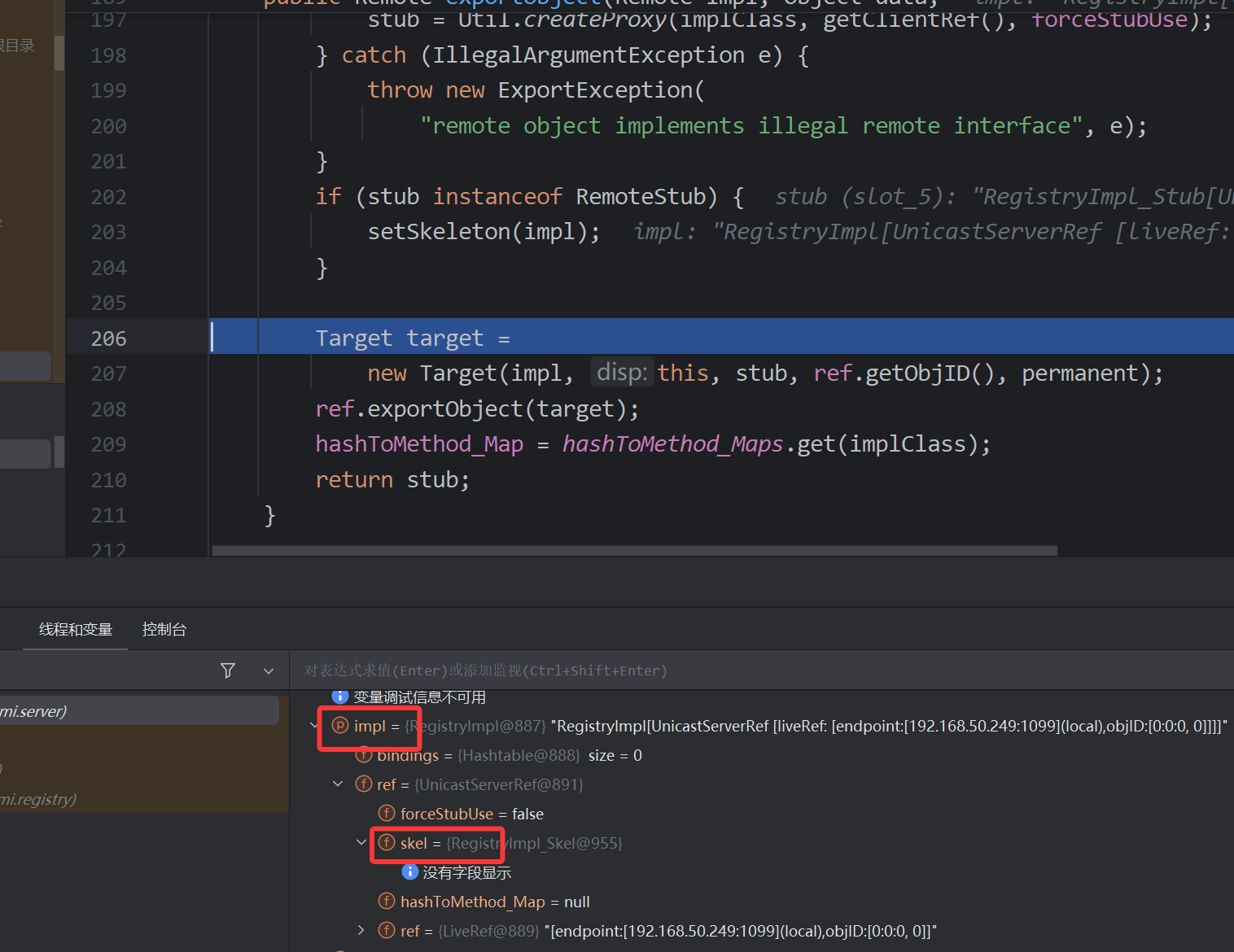The image size is (1234, 952).
Task: Expand the ref LiveRef@889 node
Action: tap(361, 930)
